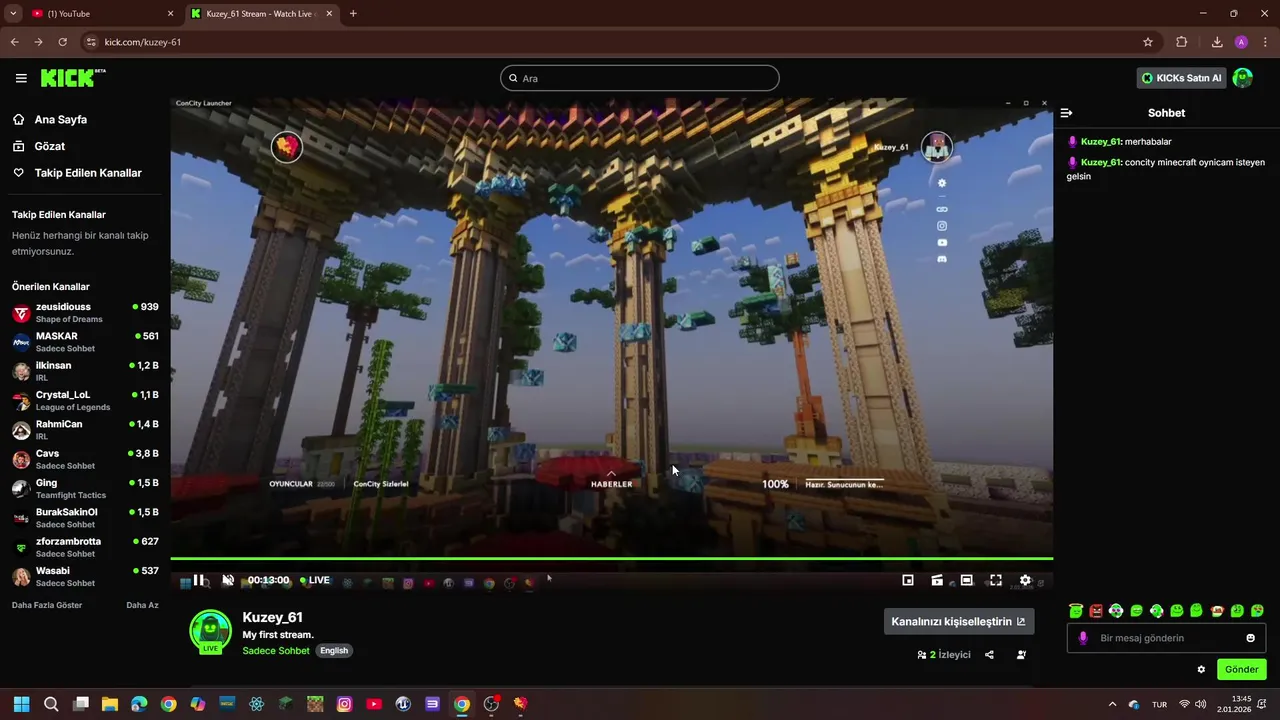This screenshot has height=720, width=1280.
Task: Open the Windows Start menu
Action: [x=21, y=704]
